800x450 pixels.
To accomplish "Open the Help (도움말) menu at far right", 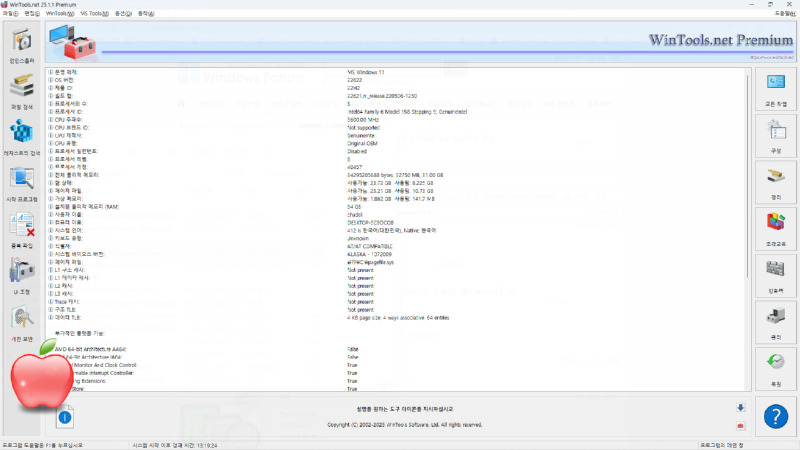I will (785, 14).
